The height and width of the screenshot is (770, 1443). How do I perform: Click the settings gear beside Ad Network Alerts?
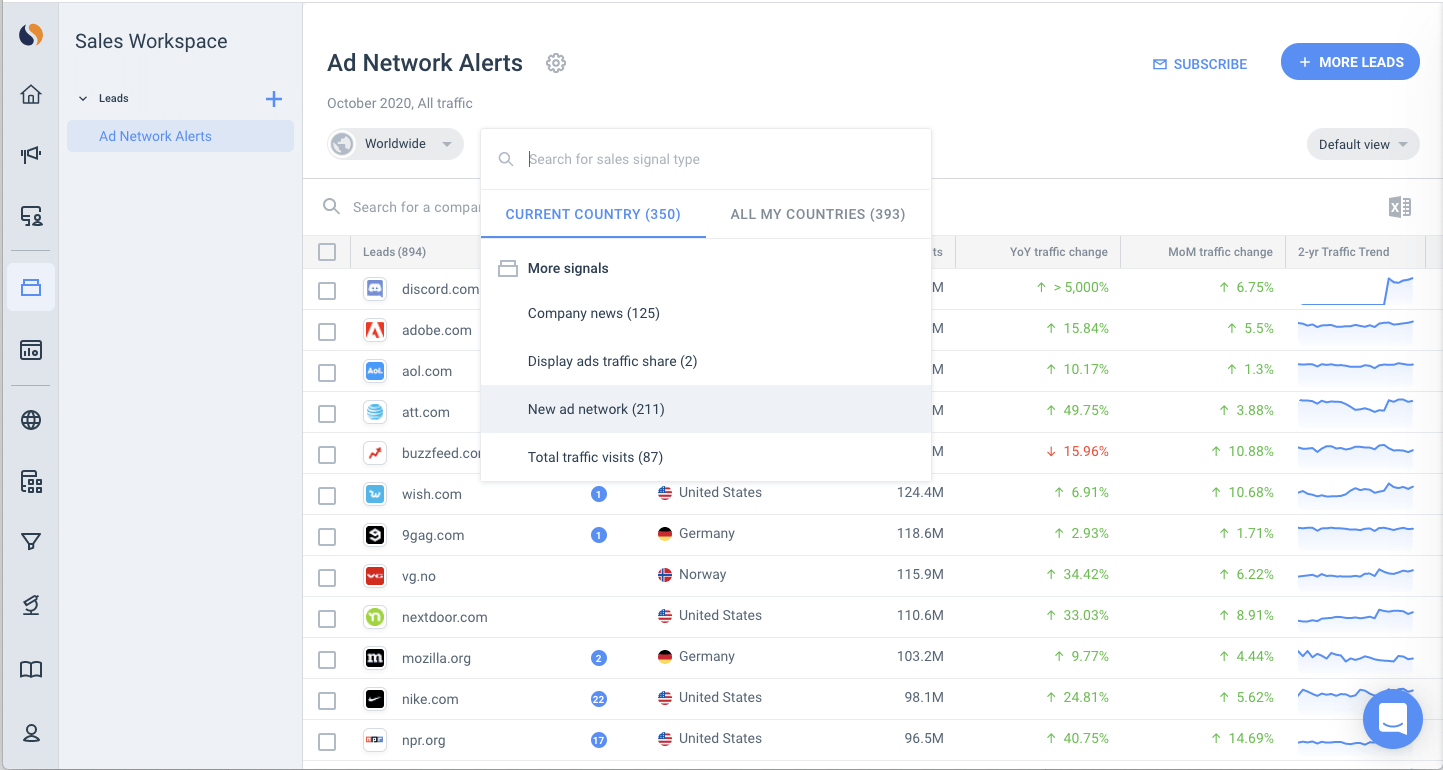coord(556,62)
